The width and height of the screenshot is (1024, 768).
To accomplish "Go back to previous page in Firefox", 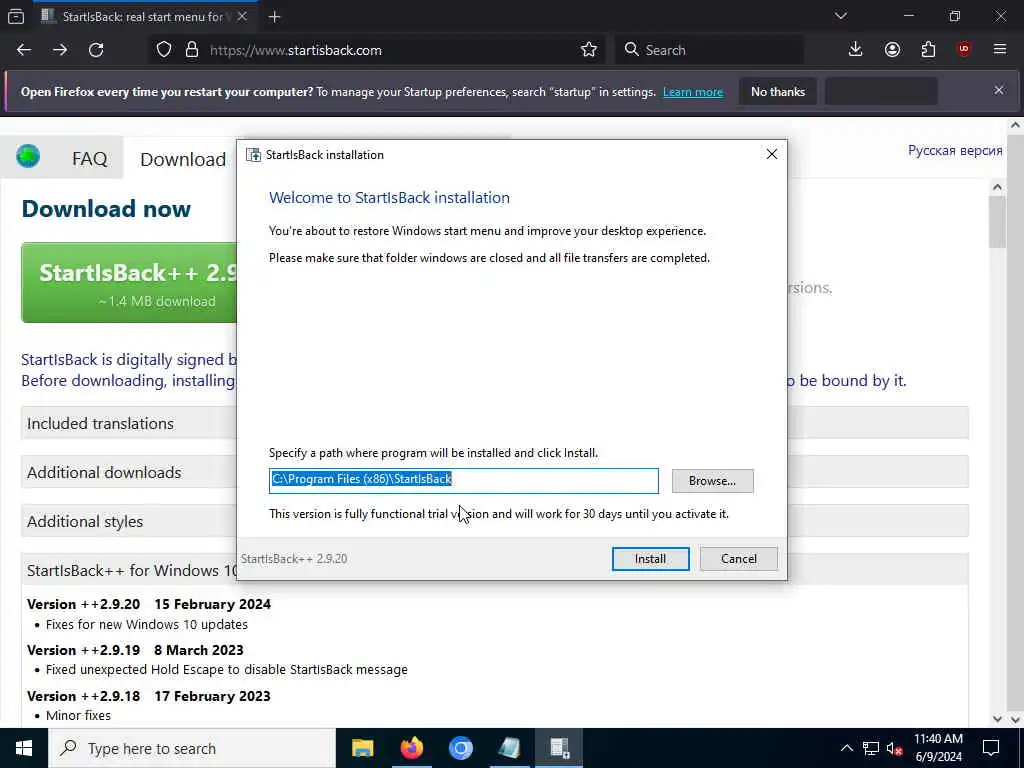I will pos(24,50).
